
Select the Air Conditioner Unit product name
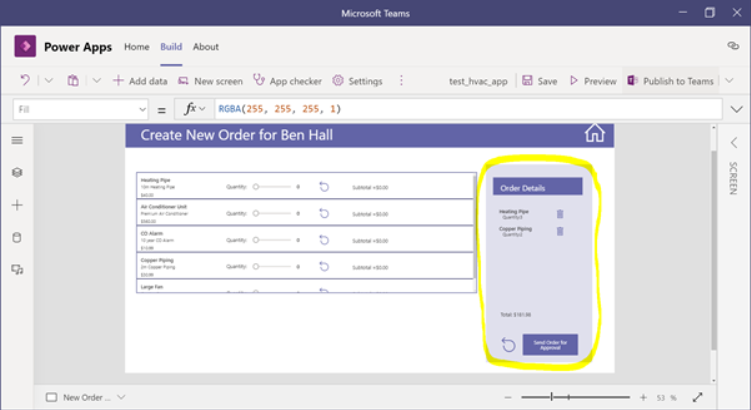tap(164, 207)
